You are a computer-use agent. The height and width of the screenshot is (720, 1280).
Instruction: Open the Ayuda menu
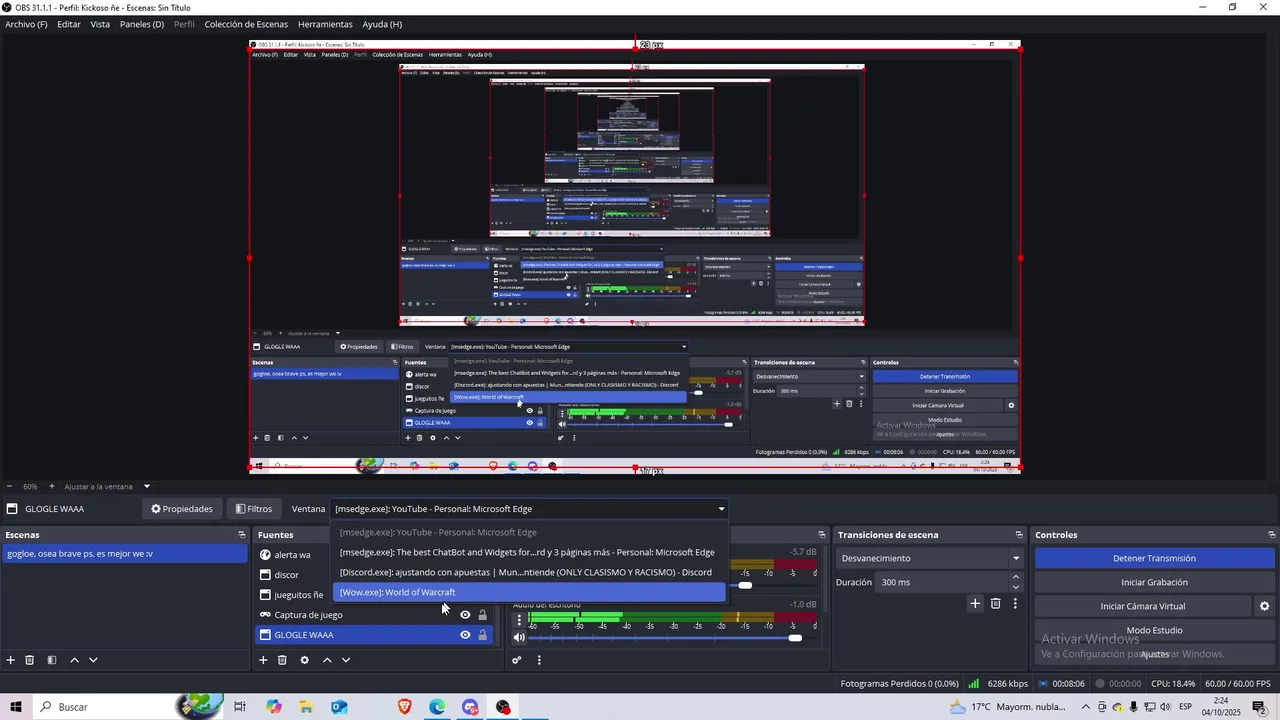click(382, 24)
